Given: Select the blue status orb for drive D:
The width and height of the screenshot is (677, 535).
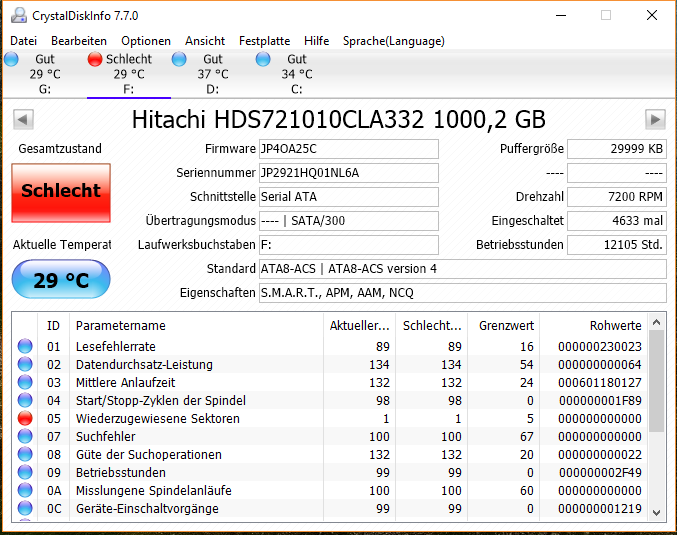Looking at the screenshot, I should 179,59.
